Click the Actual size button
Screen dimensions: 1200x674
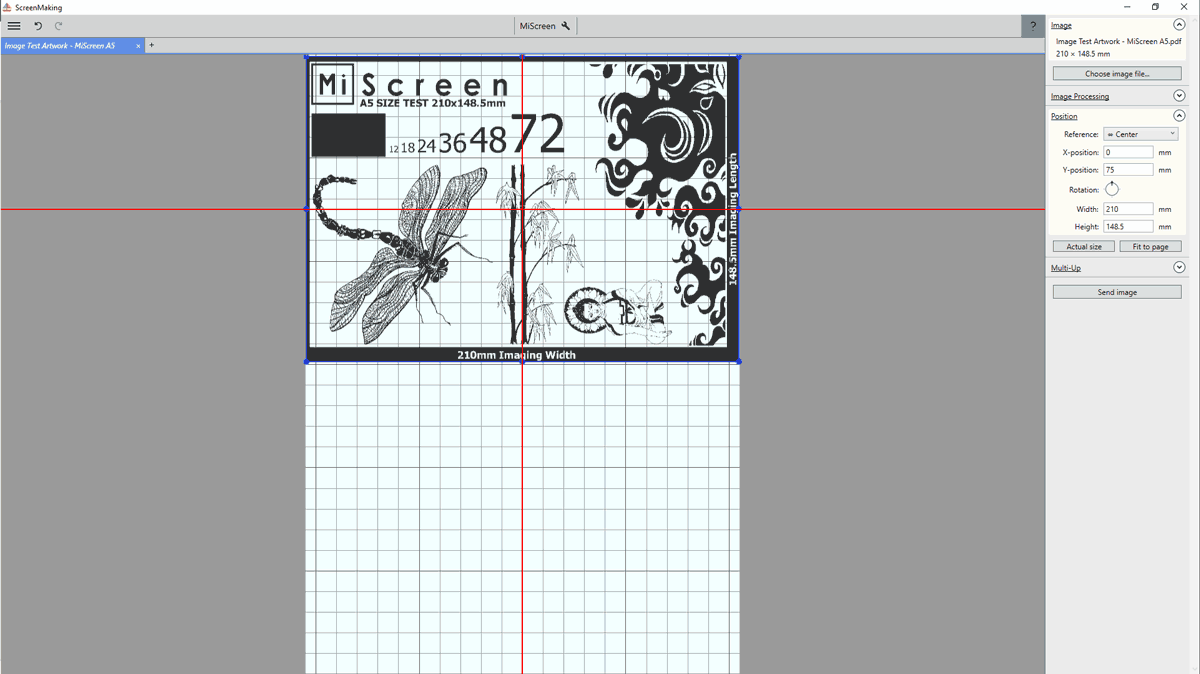pyautogui.click(x=1084, y=246)
